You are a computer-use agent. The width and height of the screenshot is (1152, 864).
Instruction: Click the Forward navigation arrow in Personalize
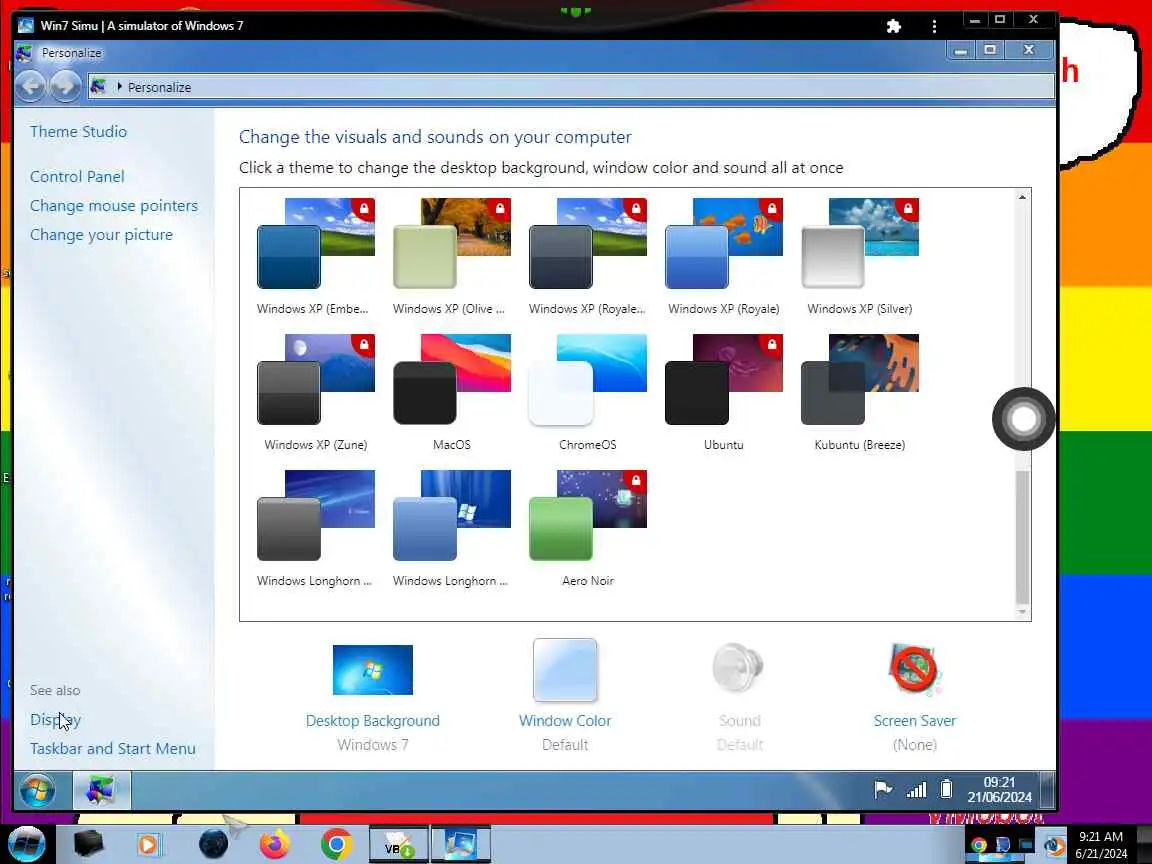pos(65,87)
